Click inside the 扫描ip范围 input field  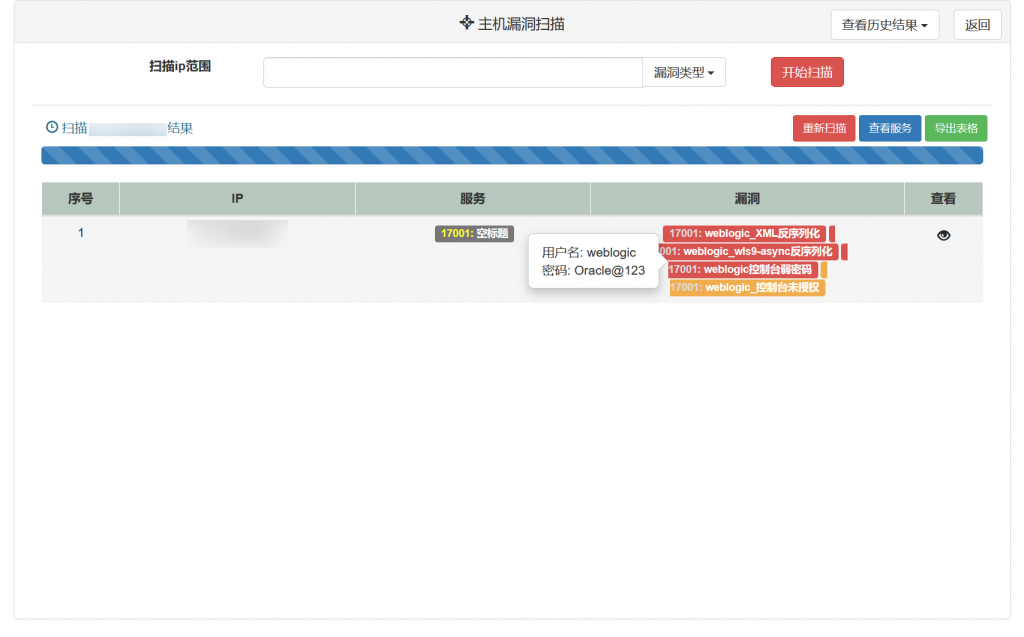[x=452, y=72]
